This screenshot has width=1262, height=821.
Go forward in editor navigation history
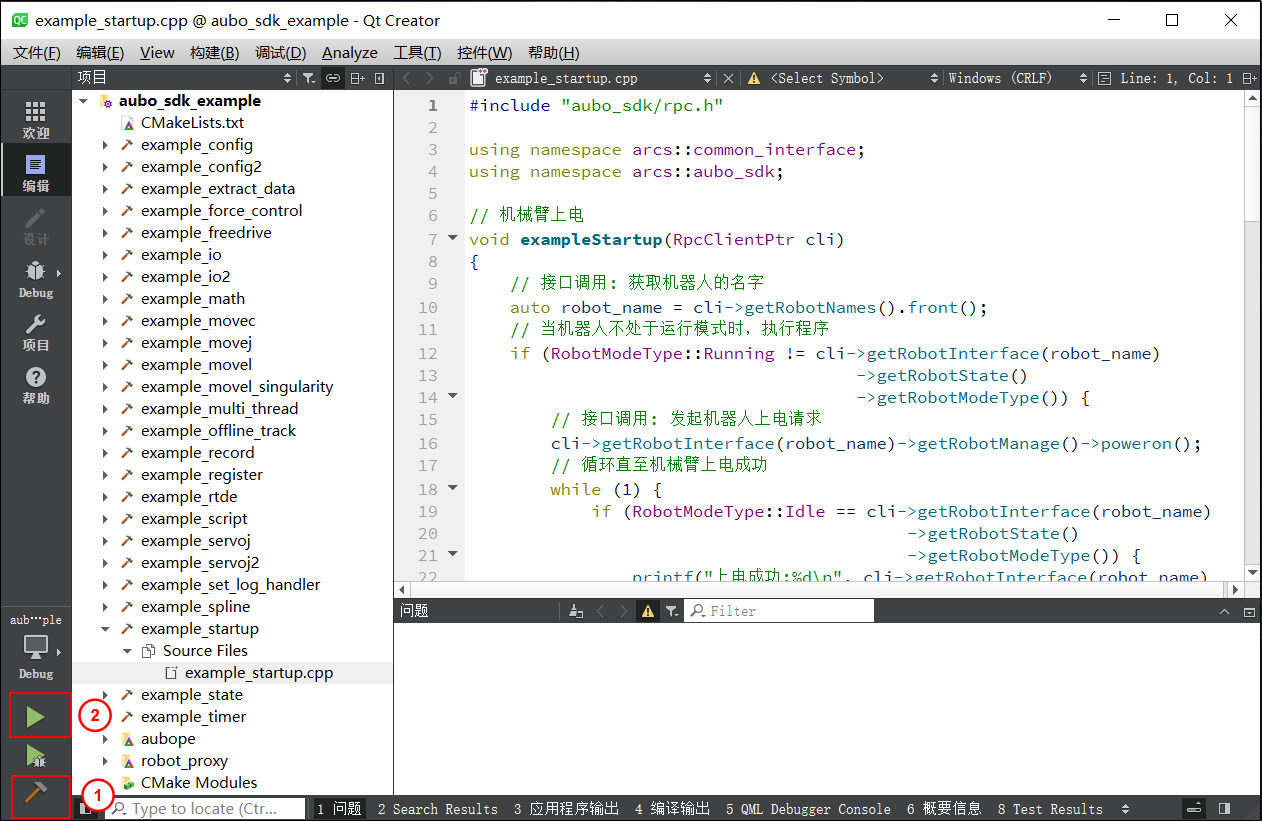click(x=430, y=78)
